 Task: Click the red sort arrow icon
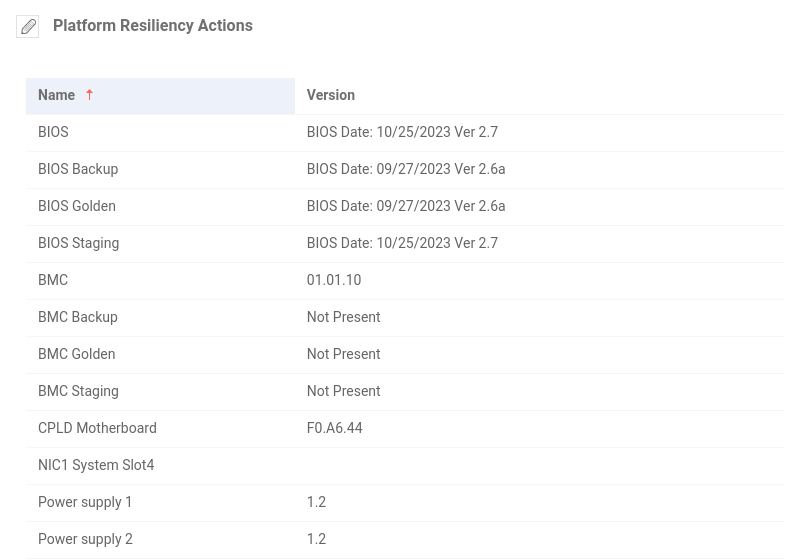click(x=89, y=95)
